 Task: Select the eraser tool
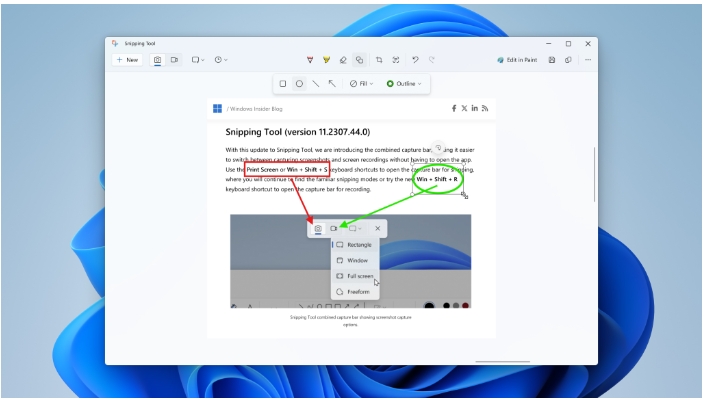click(x=343, y=60)
